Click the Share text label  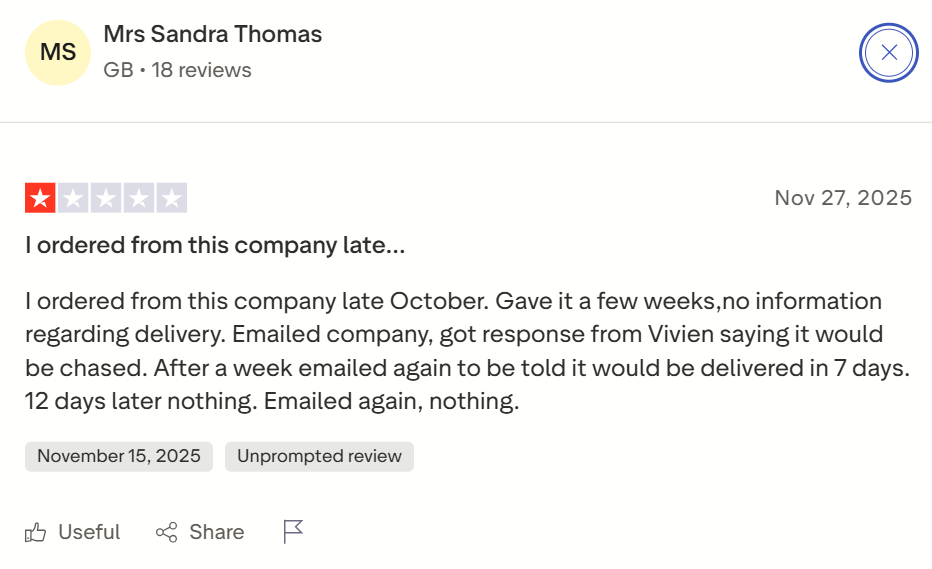pyautogui.click(x=217, y=532)
